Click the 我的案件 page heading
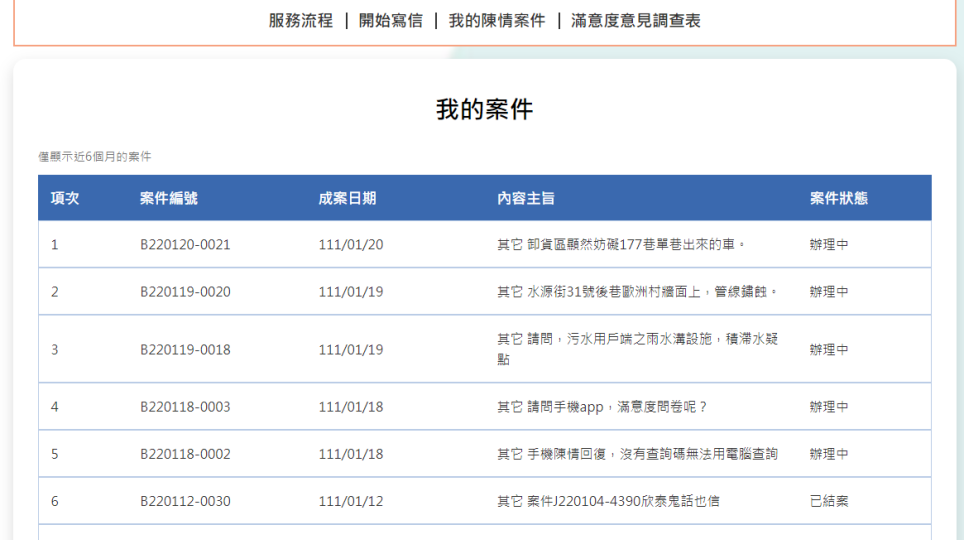964x540 pixels. coord(484,110)
